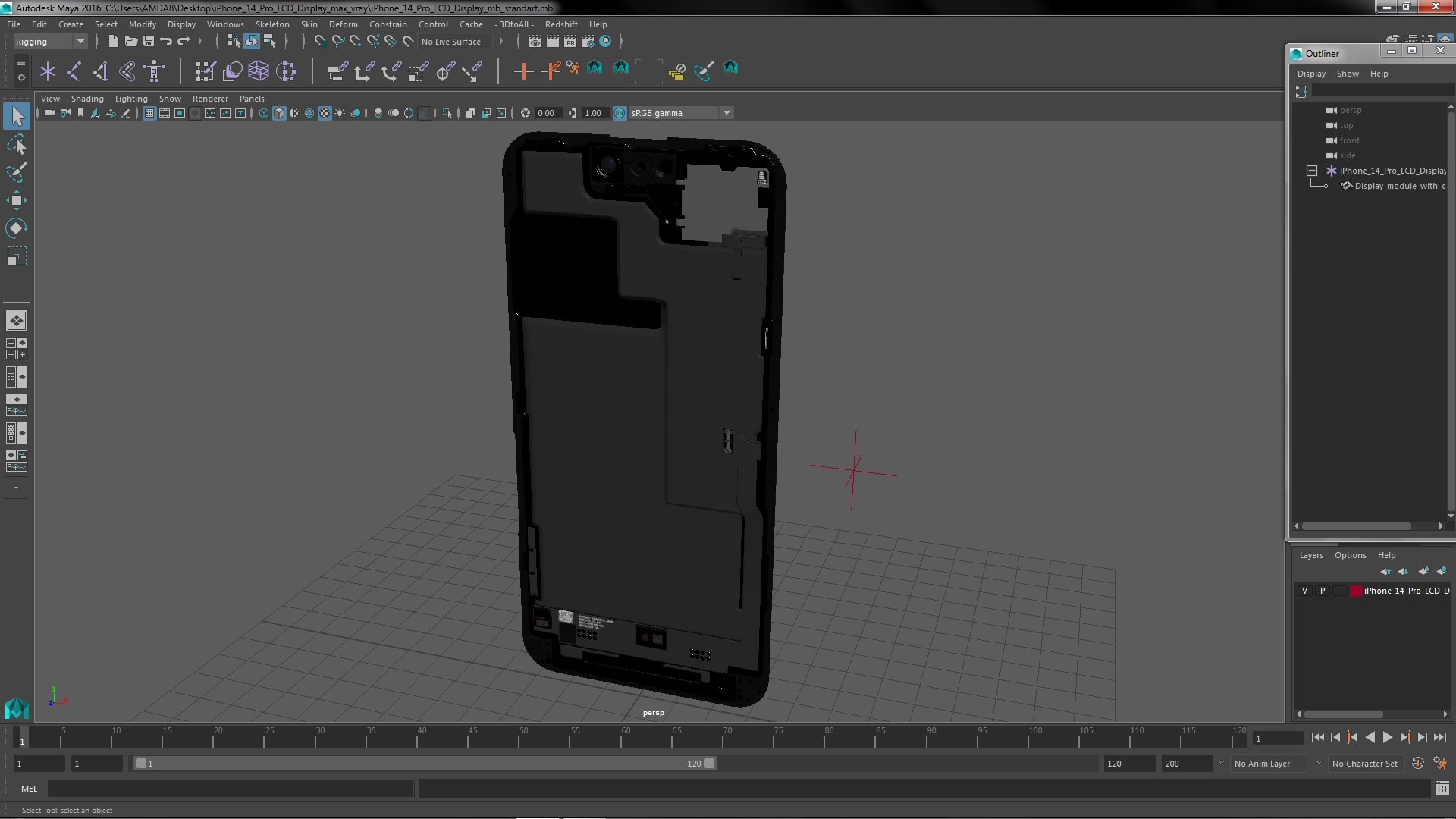The width and height of the screenshot is (1456, 819).
Task: Open the layer editor Options menu
Action: pyautogui.click(x=1350, y=555)
